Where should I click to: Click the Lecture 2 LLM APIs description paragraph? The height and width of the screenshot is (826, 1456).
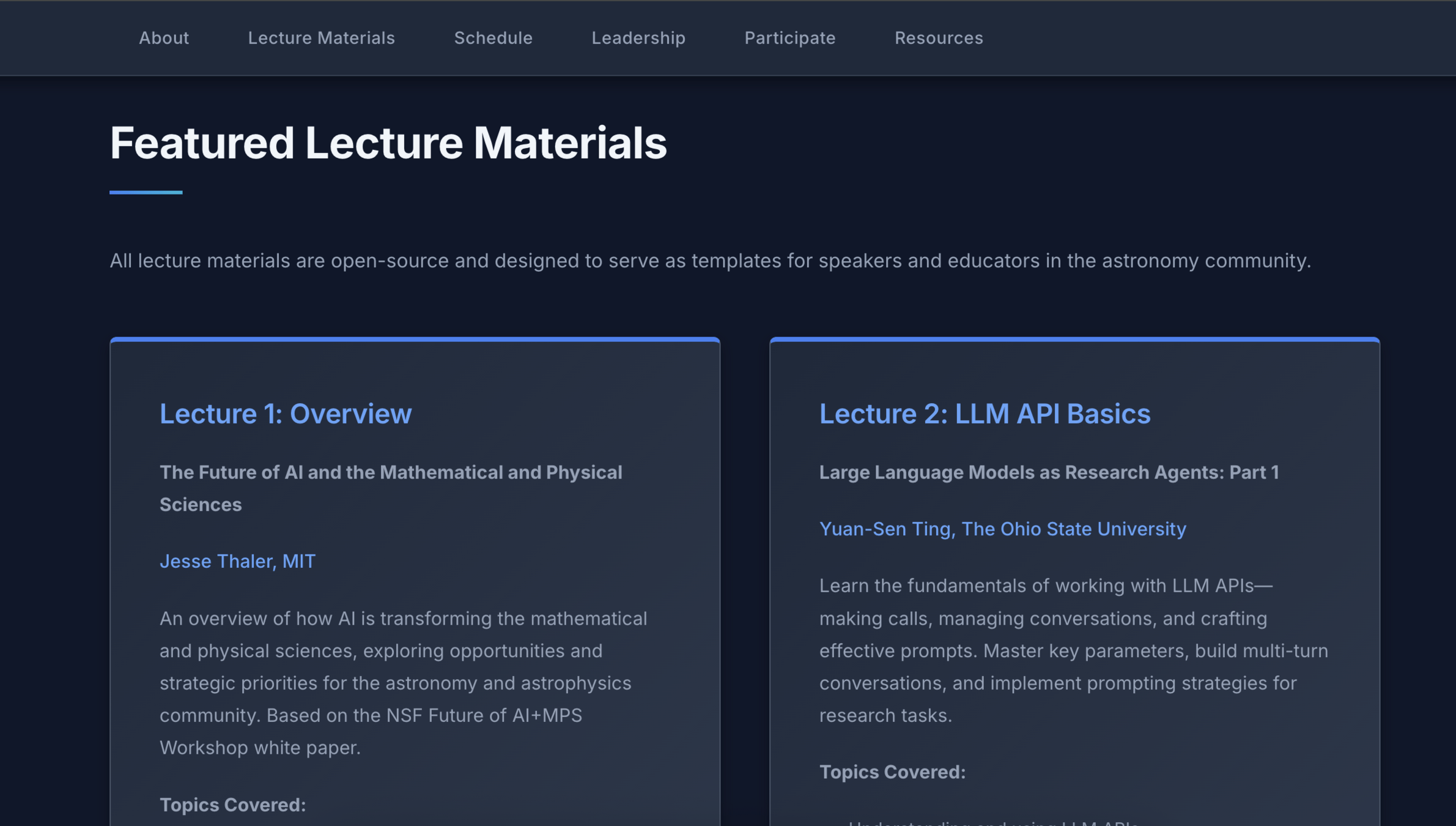pyautogui.click(x=1073, y=650)
